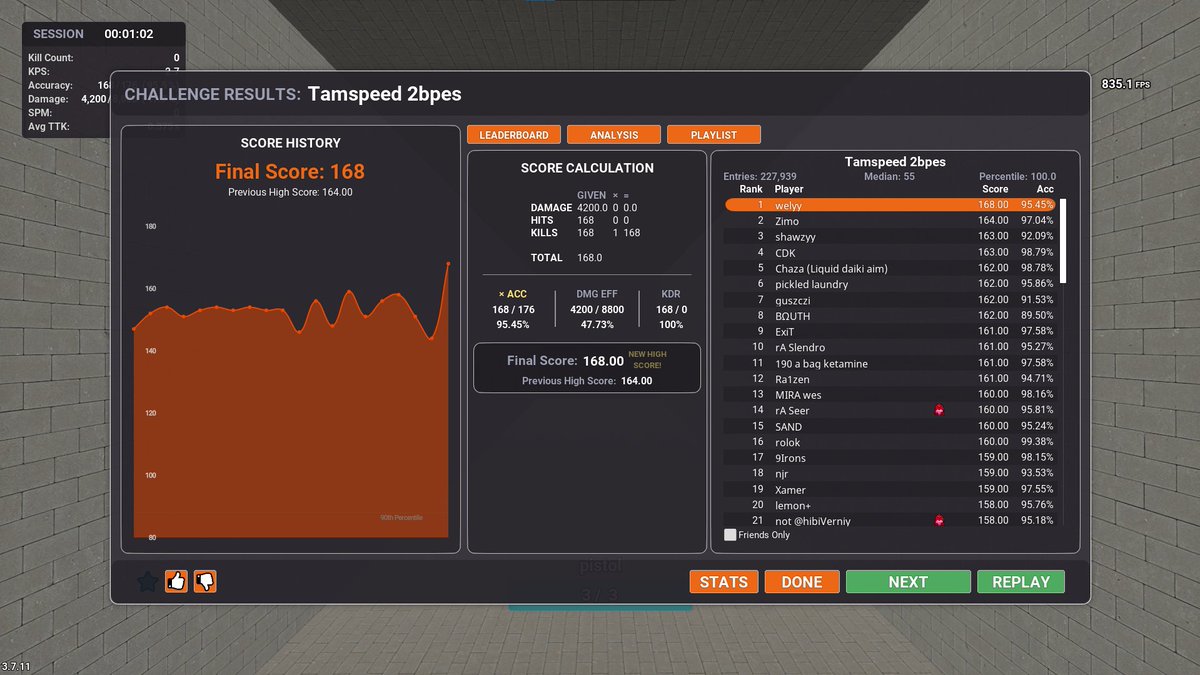Click the red badge icon beside rA Seer
This screenshot has height=675, width=1200.
click(x=939, y=410)
